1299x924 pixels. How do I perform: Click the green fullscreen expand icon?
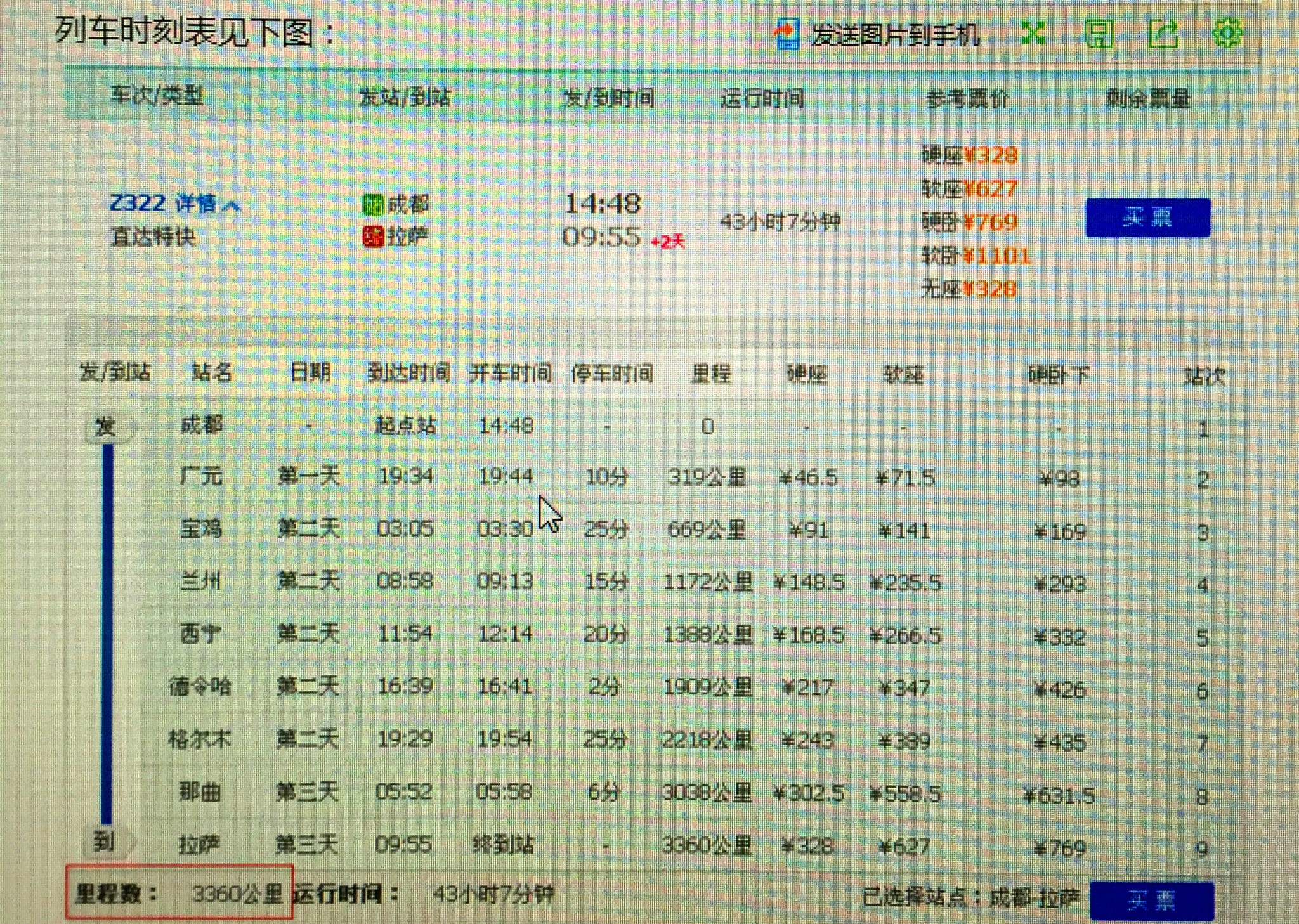pyautogui.click(x=1033, y=32)
